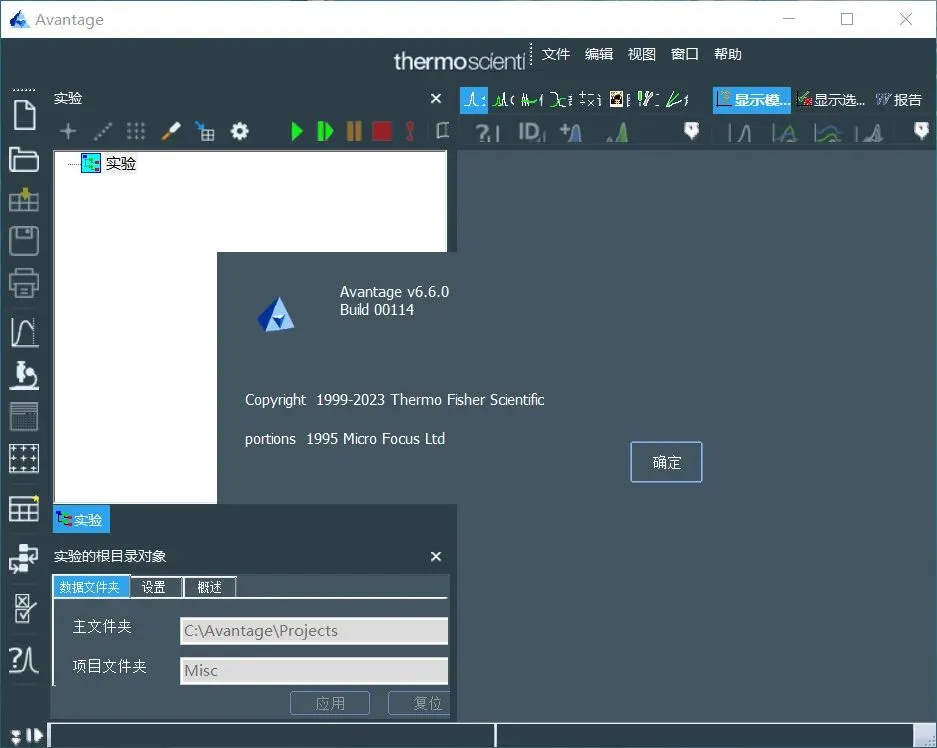Toggle the 显示模... display mode button
The image size is (937, 748).
coord(752,100)
